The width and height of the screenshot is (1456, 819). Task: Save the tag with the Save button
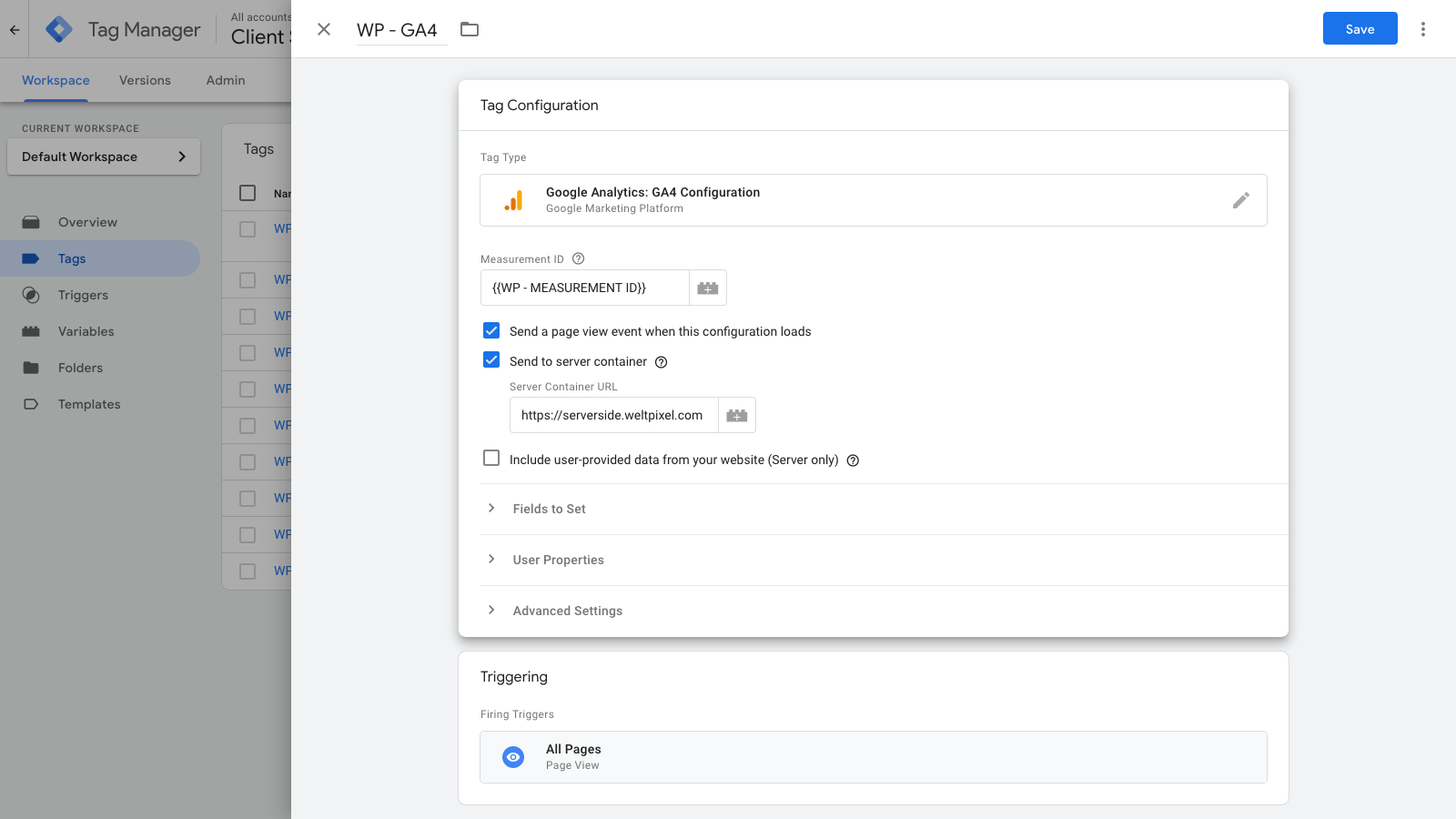[x=1360, y=29]
